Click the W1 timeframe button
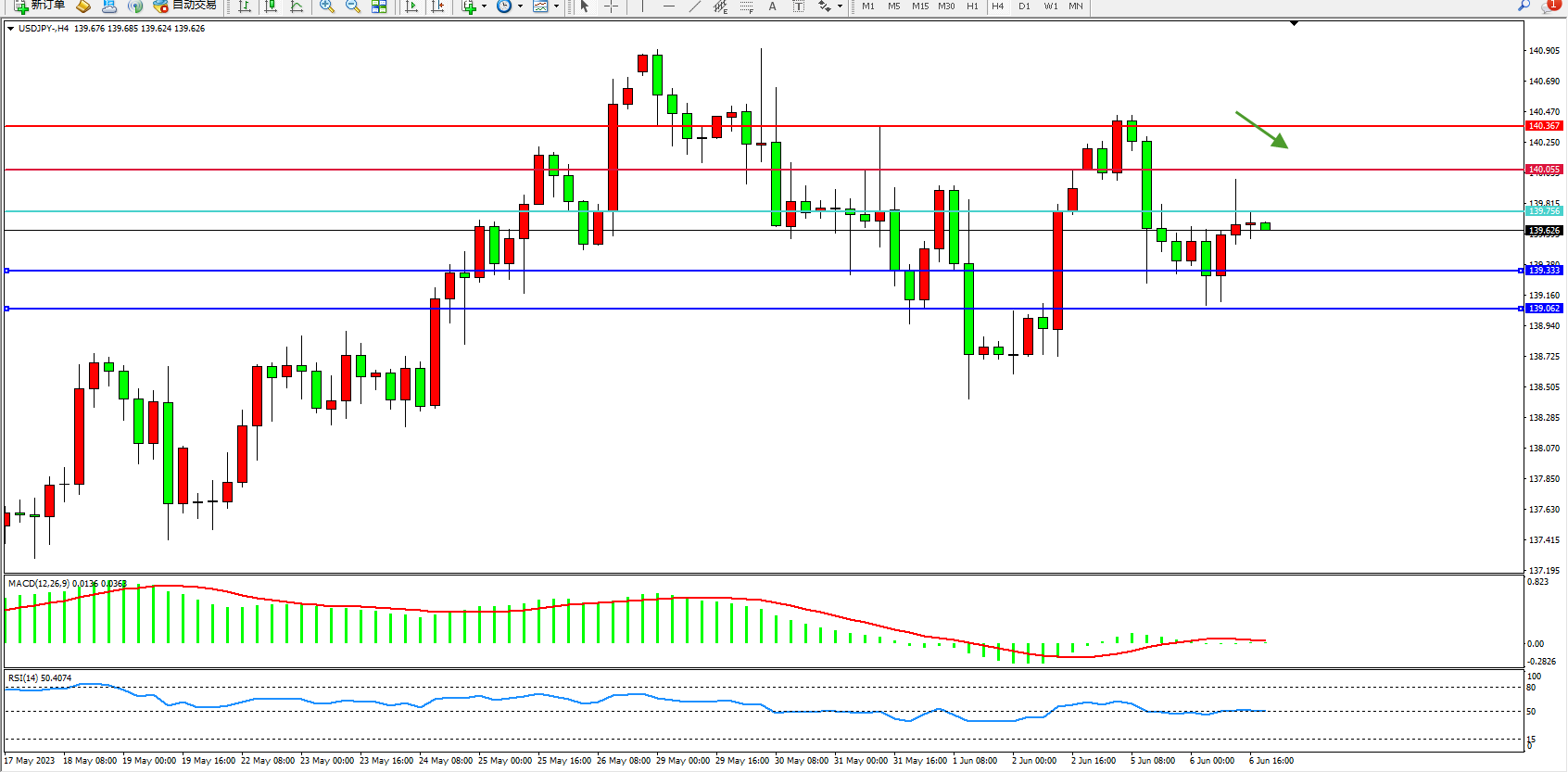The image size is (1568, 772). pyautogui.click(x=1051, y=6)
